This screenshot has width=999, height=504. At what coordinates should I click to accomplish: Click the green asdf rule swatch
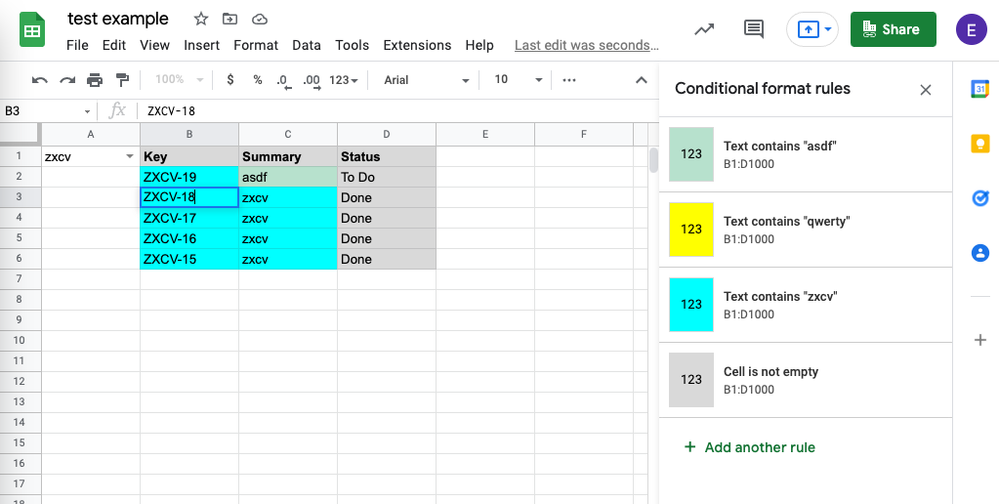[691, 154]
